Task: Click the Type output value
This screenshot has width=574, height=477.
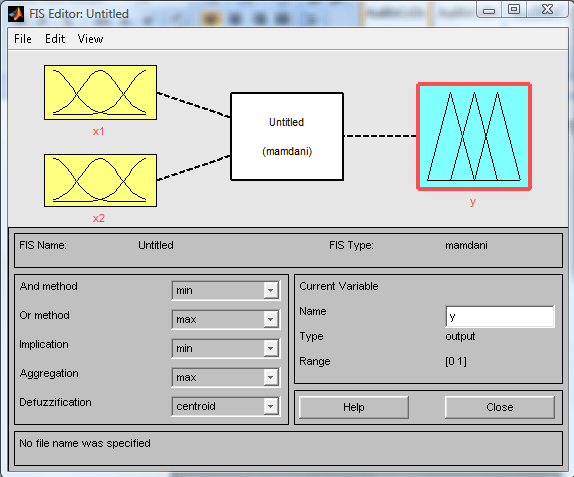Action: tap(460, 336)
